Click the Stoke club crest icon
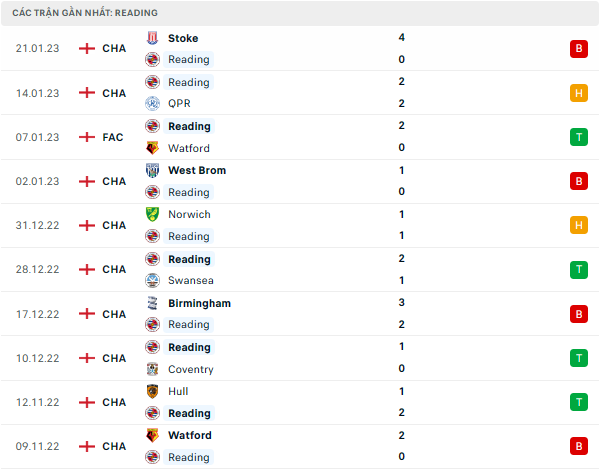This screenshot has width=607, height=472. [x=152, y=38]
